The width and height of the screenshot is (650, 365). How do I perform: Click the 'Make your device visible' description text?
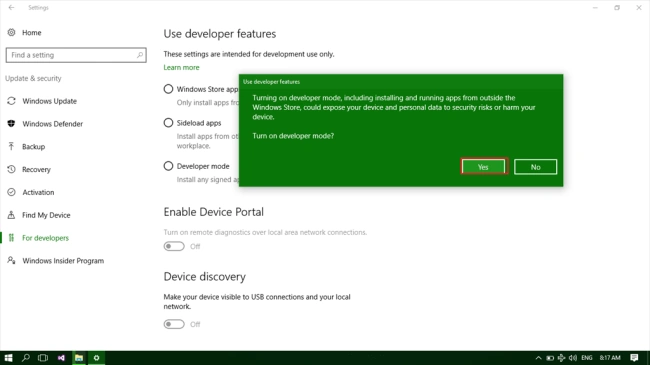coord(257,302)
